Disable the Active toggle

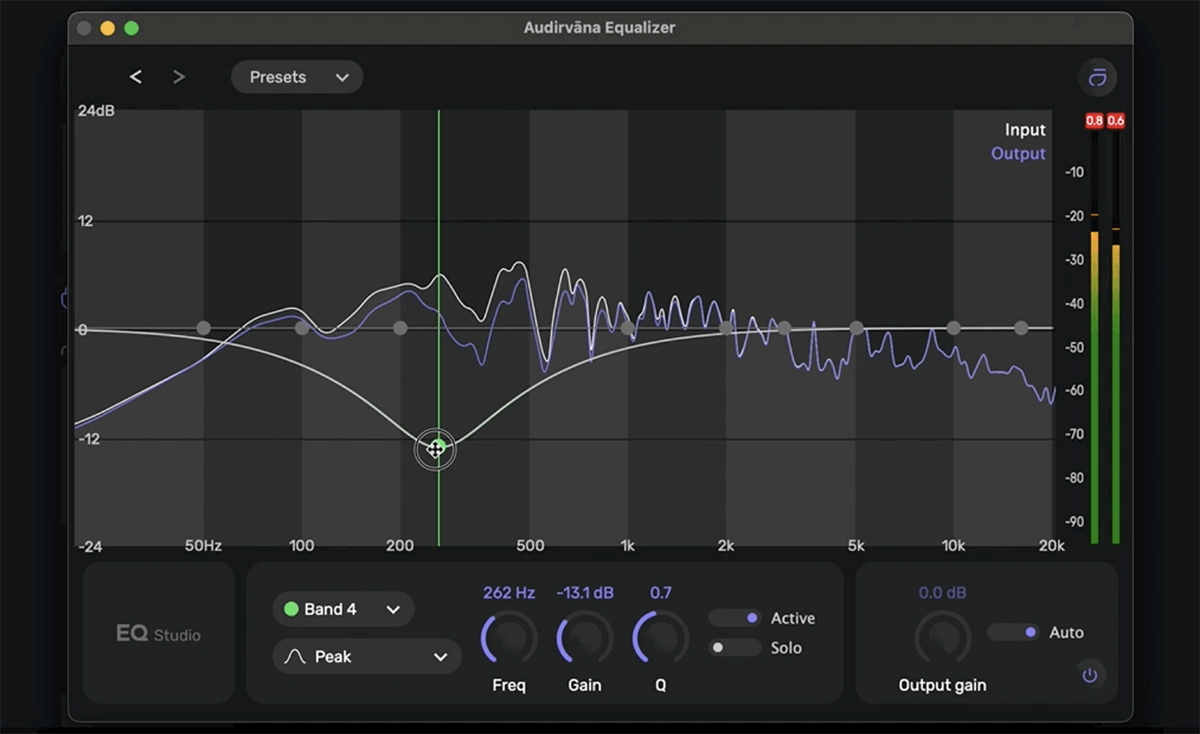735,618
